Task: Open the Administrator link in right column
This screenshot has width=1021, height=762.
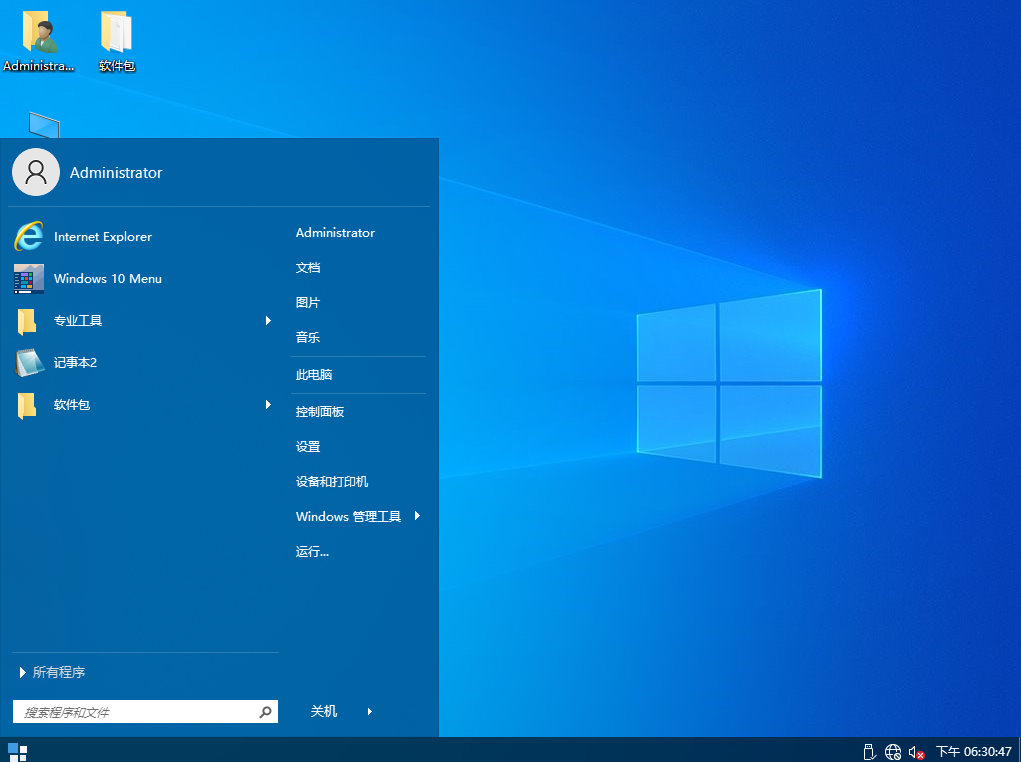Action: pos(335,233)
